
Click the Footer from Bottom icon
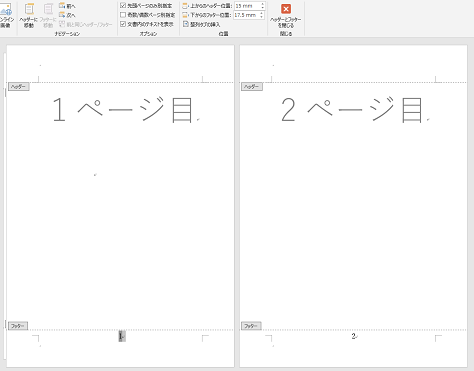[186, 15]
